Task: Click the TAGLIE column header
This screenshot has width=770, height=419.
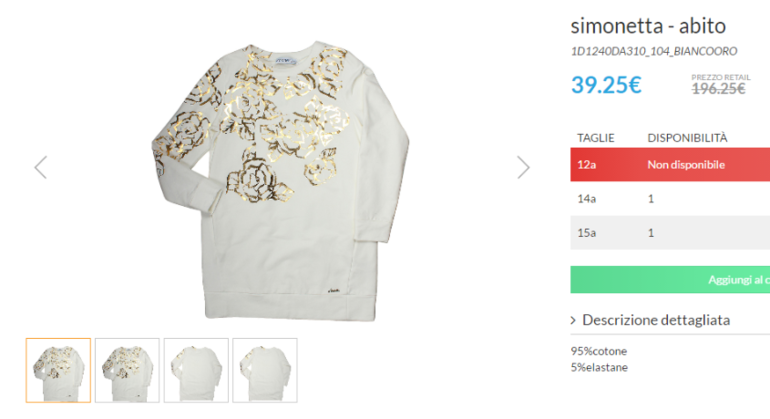Action: [595, 137]
